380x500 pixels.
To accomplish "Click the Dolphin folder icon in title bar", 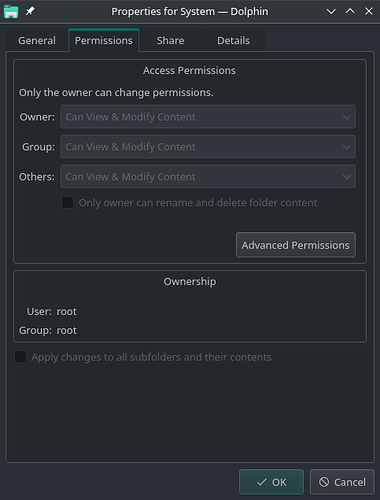I will pyautogui.click(x=11, y=11).
